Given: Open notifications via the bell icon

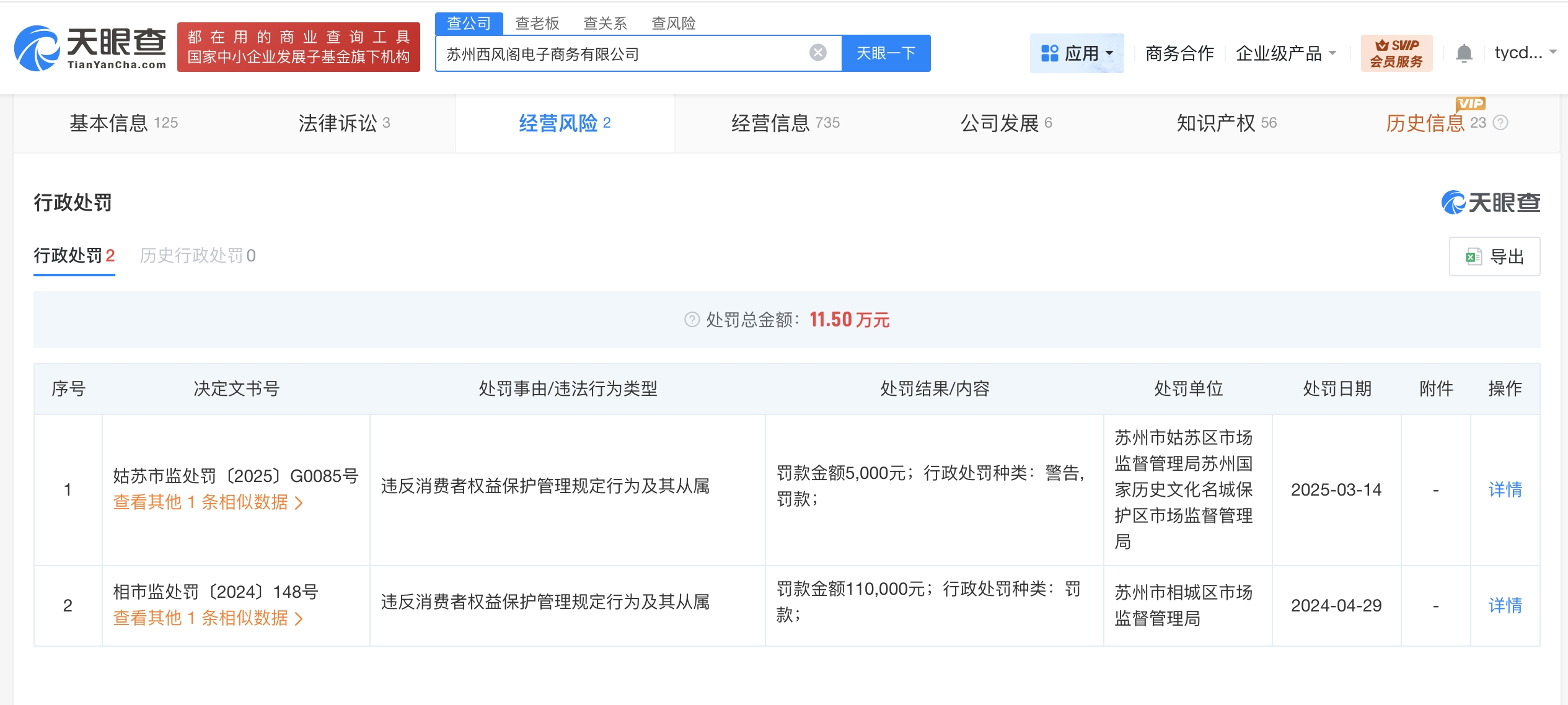Looking at the screenshot, I should pyautogui.click(x=1464, y=53).
